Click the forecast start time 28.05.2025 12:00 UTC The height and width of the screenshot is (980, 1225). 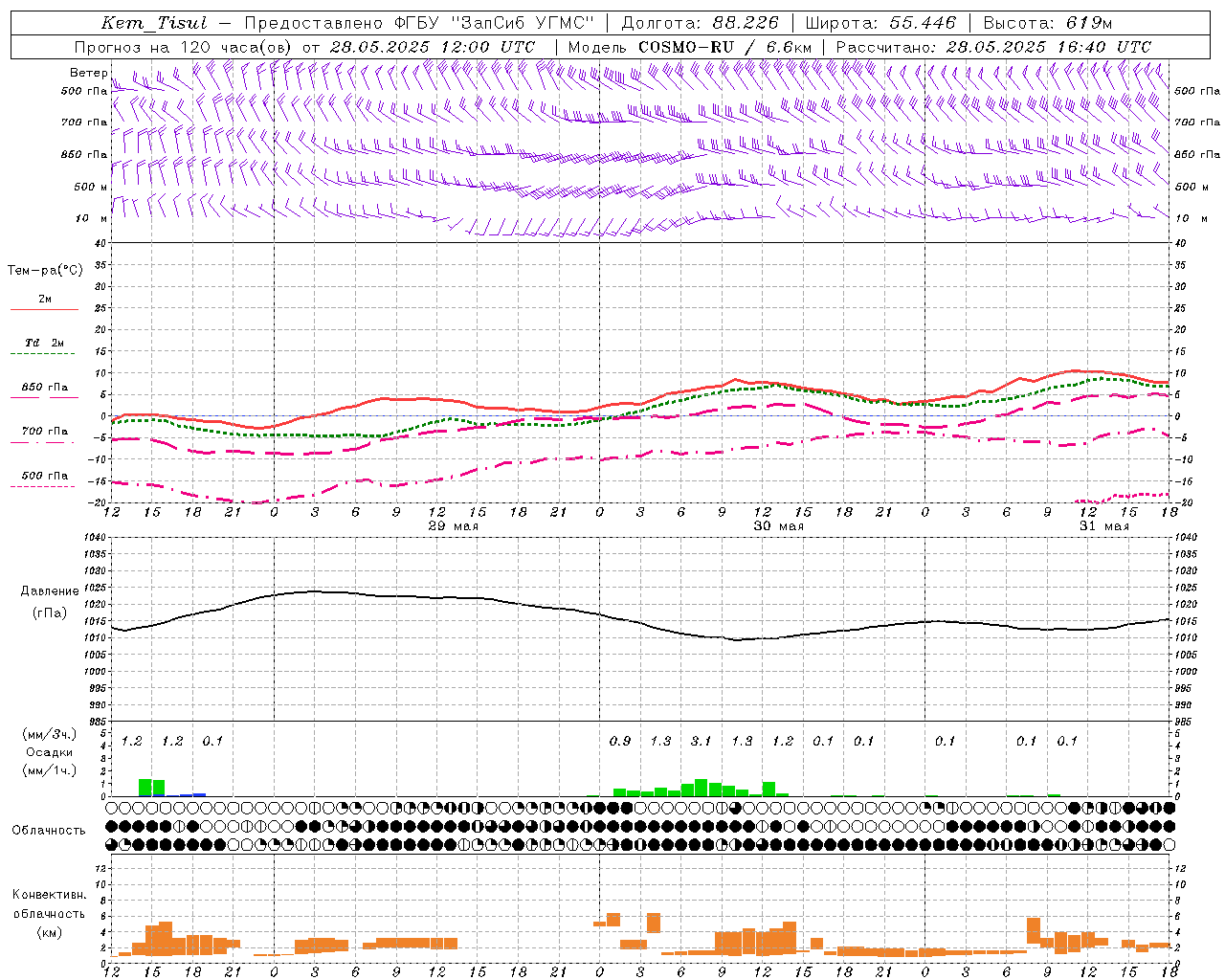433,47
